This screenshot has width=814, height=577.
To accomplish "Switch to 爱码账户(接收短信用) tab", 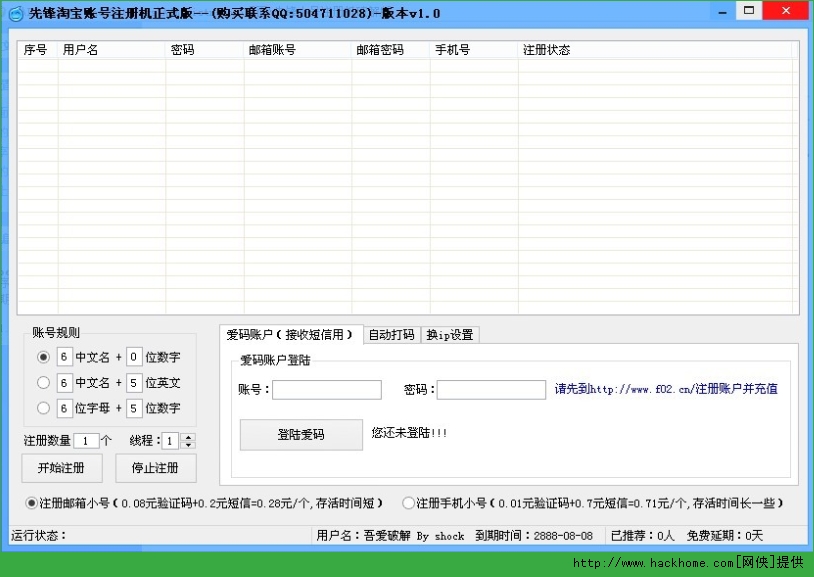I will [291, 334].
